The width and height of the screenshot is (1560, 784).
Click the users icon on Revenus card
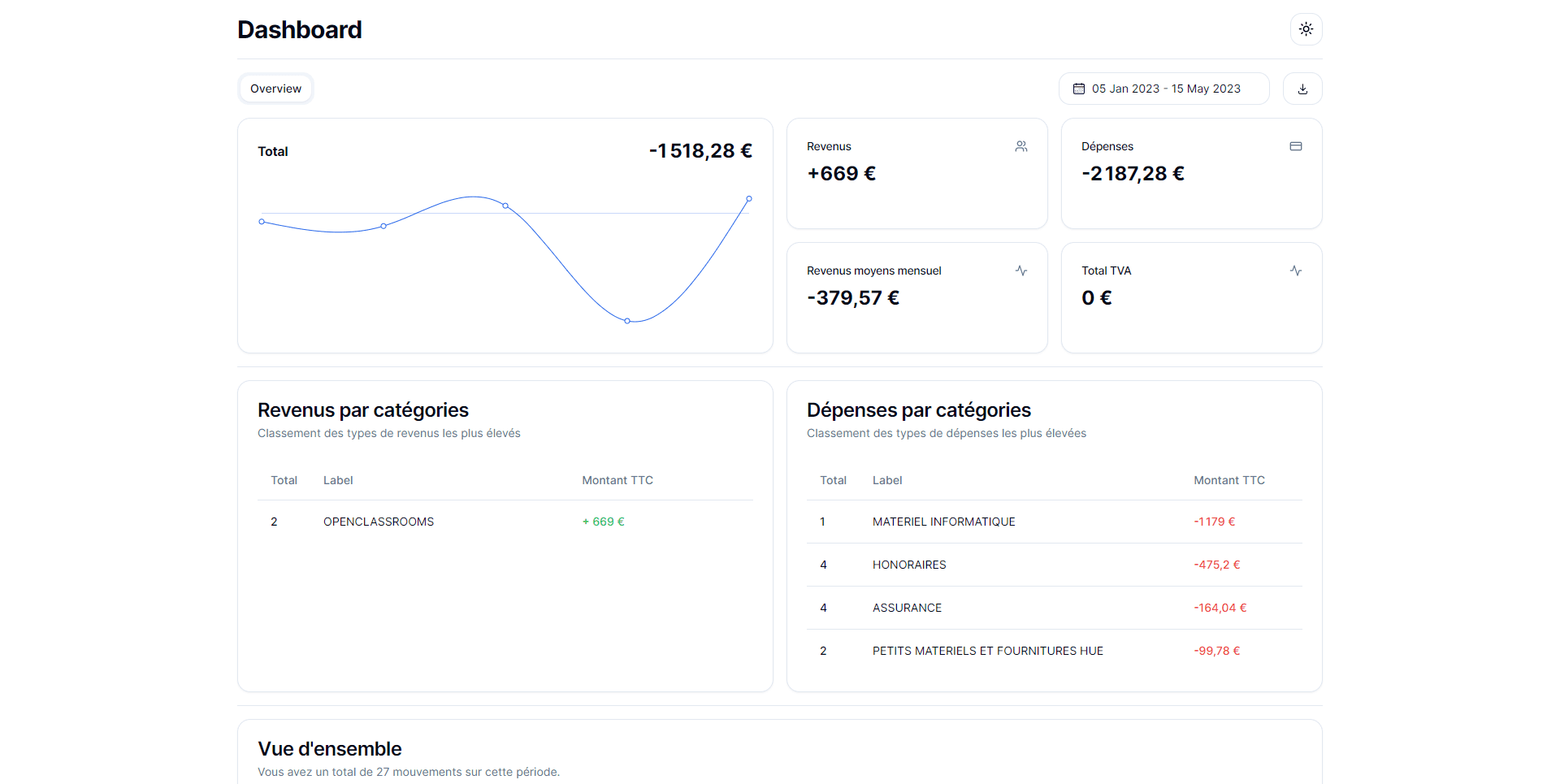[x=1021, y=146]
